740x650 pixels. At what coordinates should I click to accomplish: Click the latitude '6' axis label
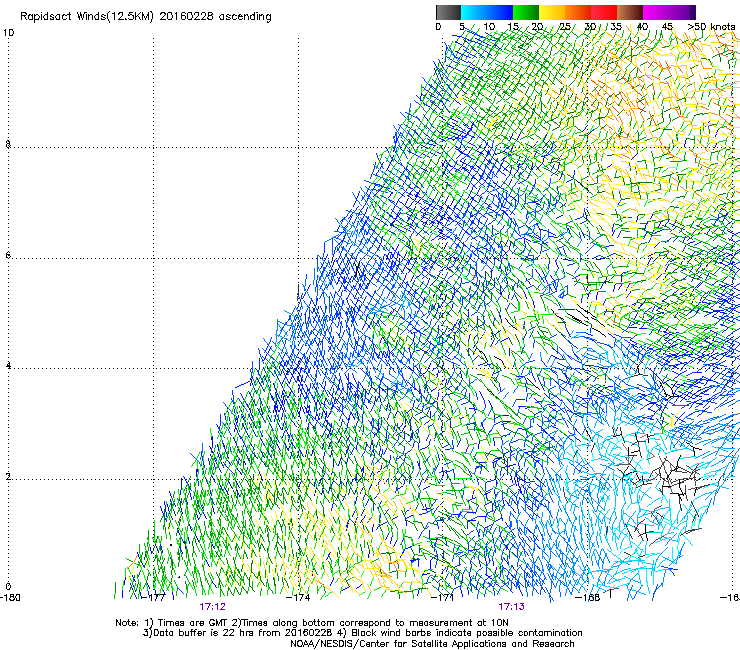coord(8,255)
